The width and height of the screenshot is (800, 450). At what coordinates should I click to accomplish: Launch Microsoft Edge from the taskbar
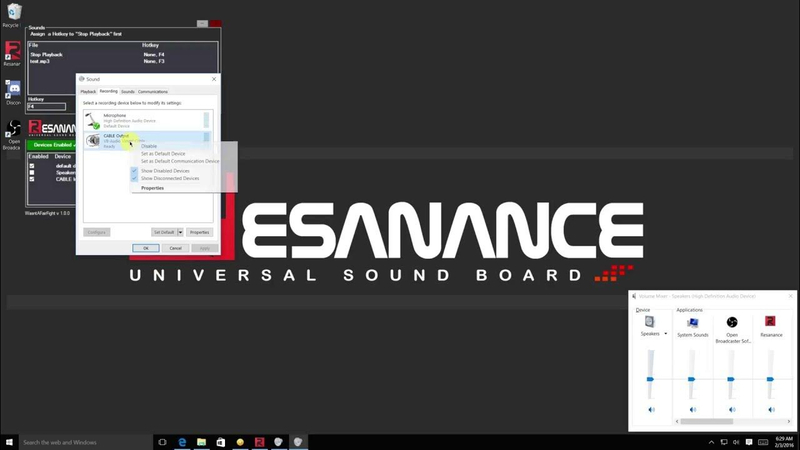182,442
